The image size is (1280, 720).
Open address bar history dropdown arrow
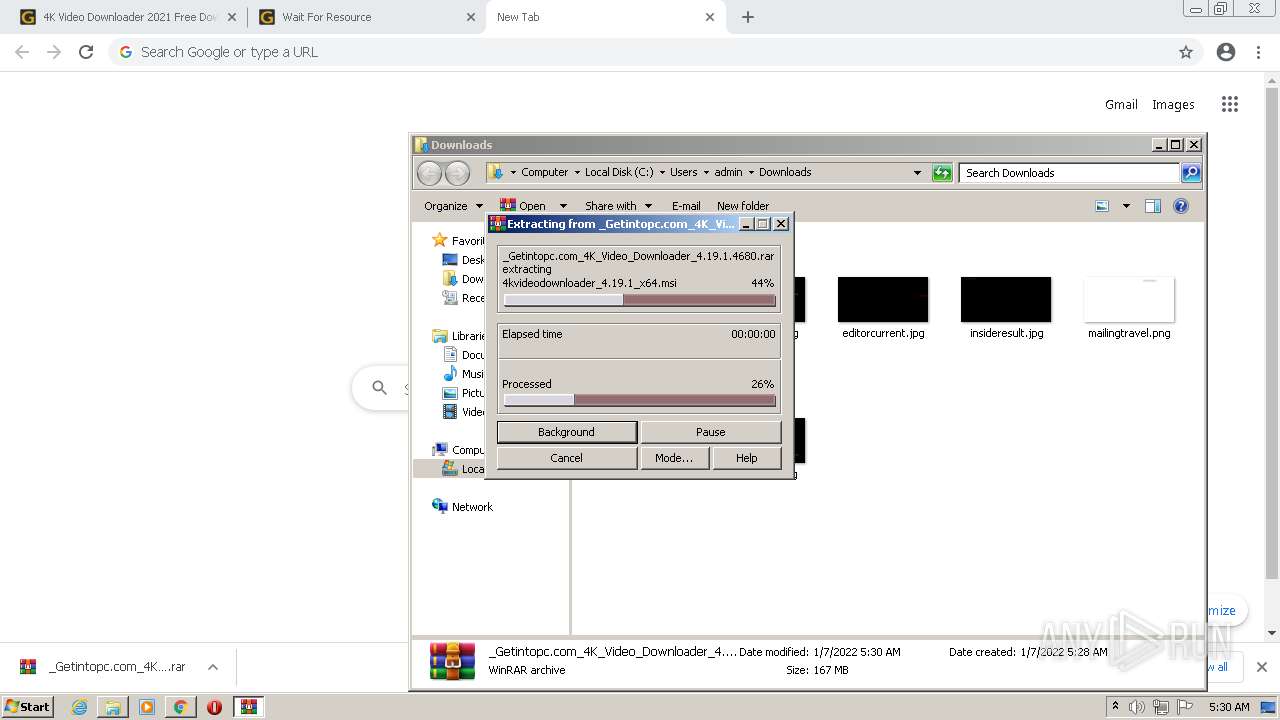pyautogui.click(x=917, y=173)
